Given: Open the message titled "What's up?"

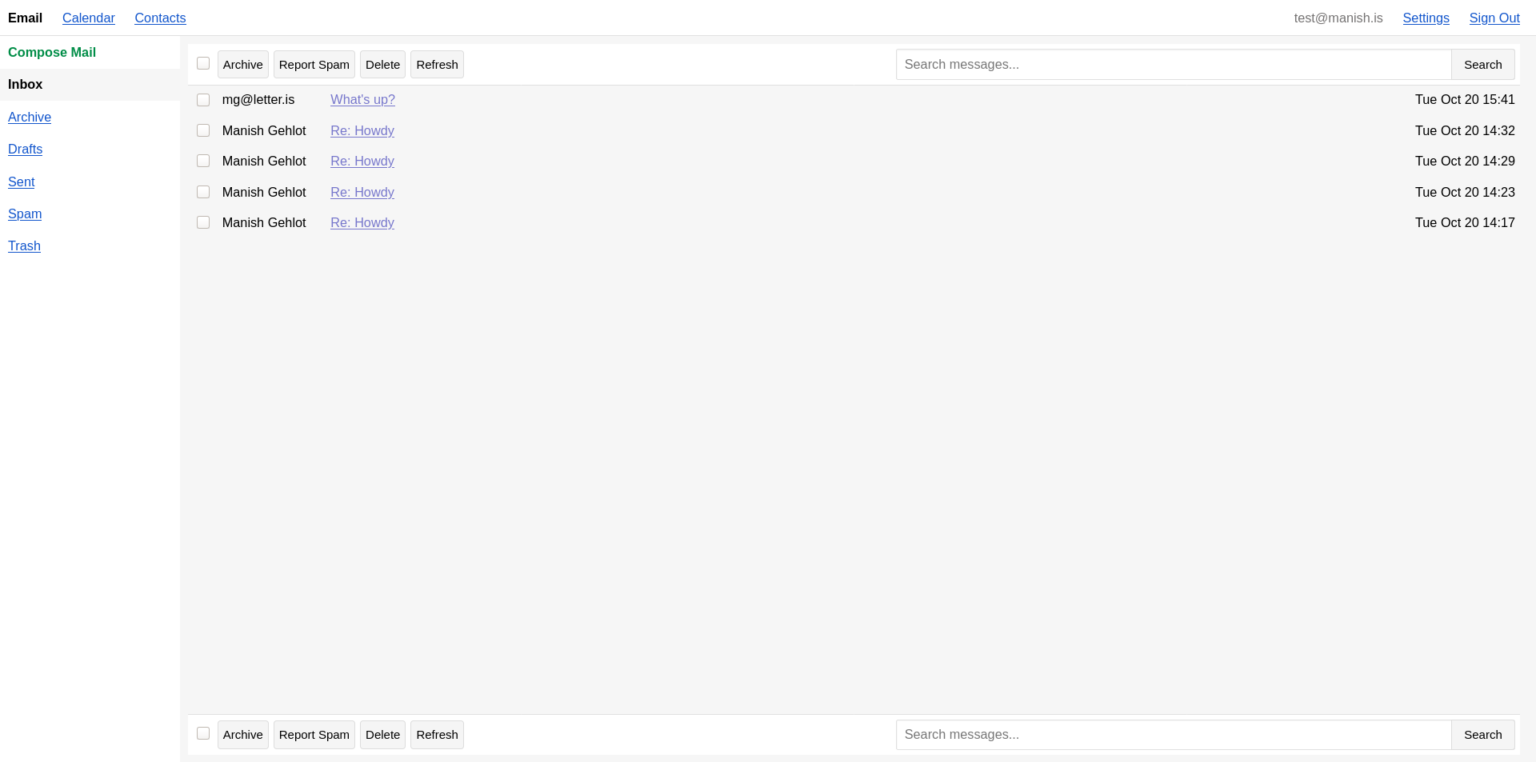Looking at the screenshot, I should point(362,99).
